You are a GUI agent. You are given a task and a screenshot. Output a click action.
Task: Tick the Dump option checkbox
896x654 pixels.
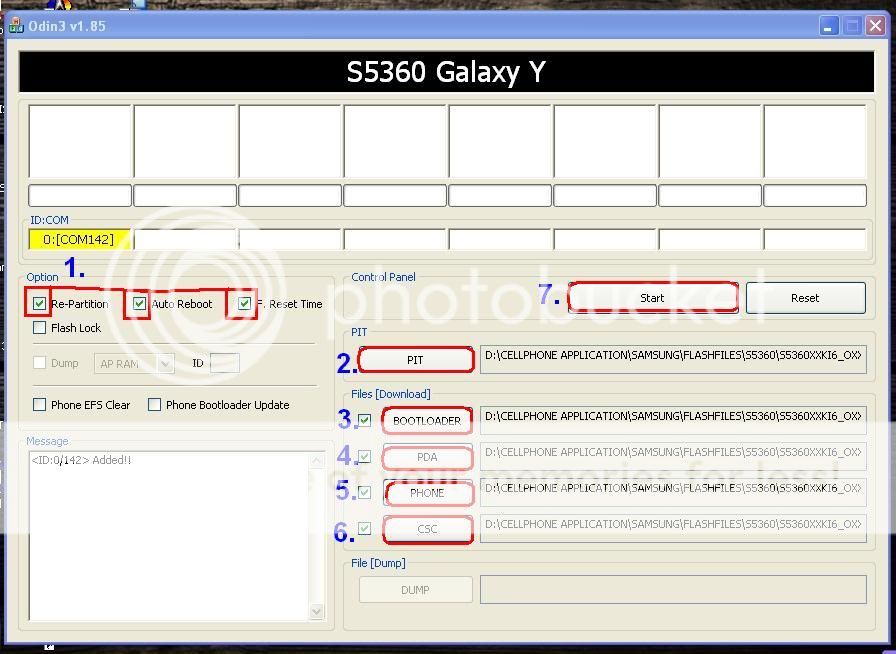pyautogui.click(x=39, y=363)
